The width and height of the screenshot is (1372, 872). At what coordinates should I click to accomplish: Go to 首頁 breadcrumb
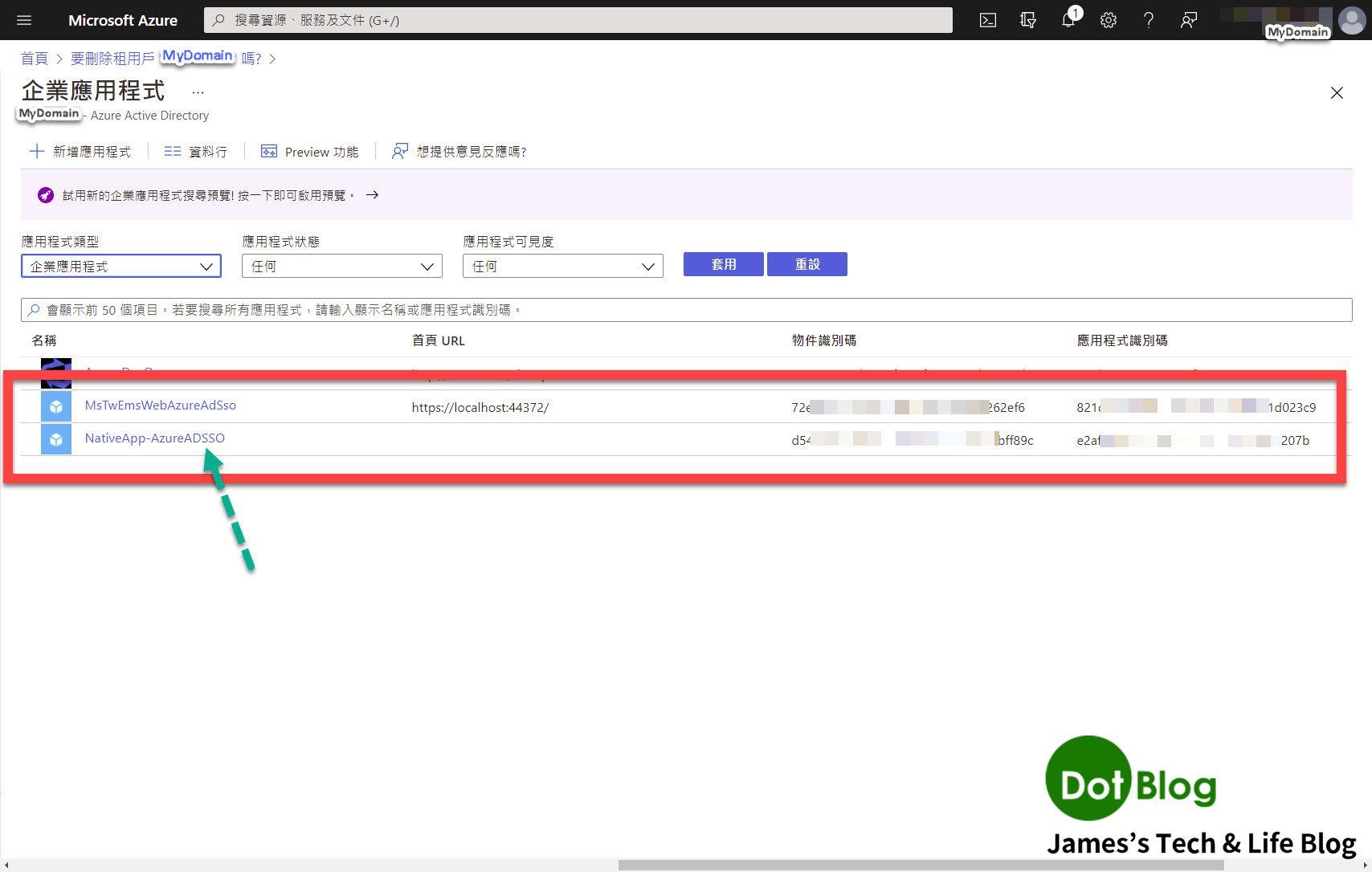click(35, 59)
